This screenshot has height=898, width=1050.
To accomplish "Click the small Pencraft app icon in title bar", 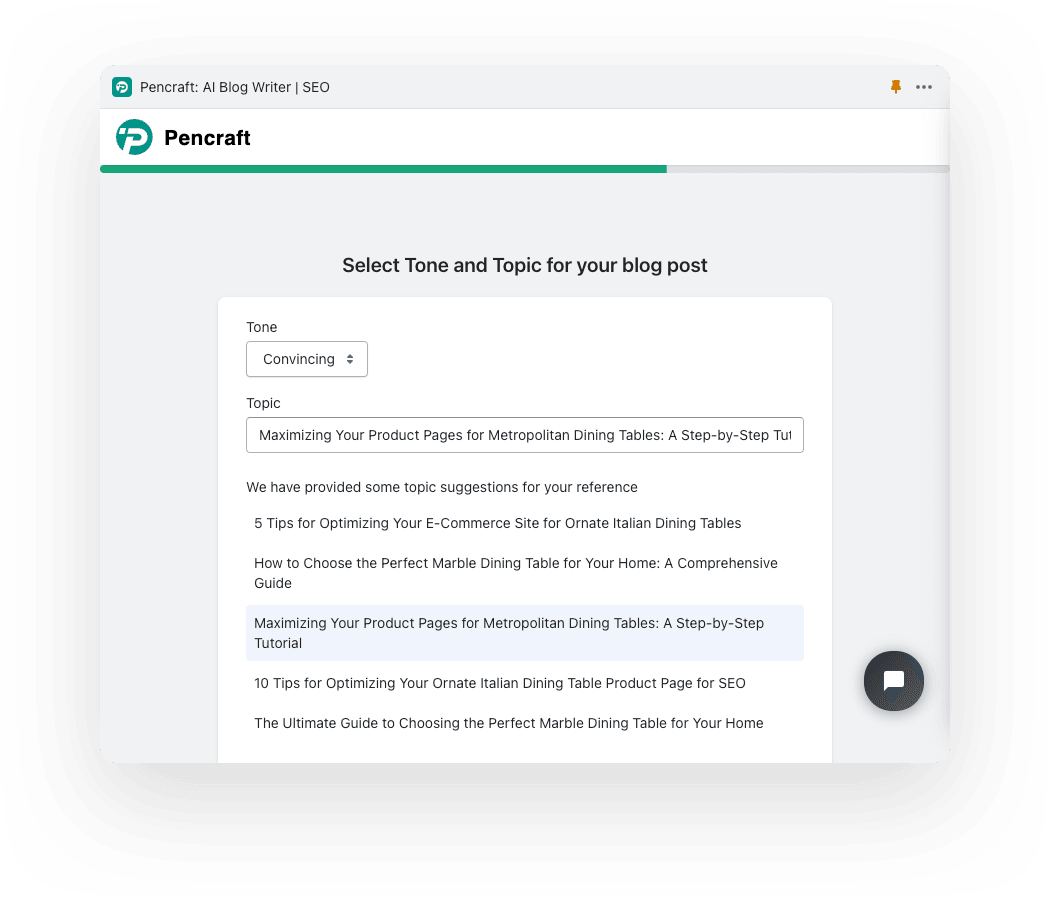I will pyautogui.click(x=122, y=87).
